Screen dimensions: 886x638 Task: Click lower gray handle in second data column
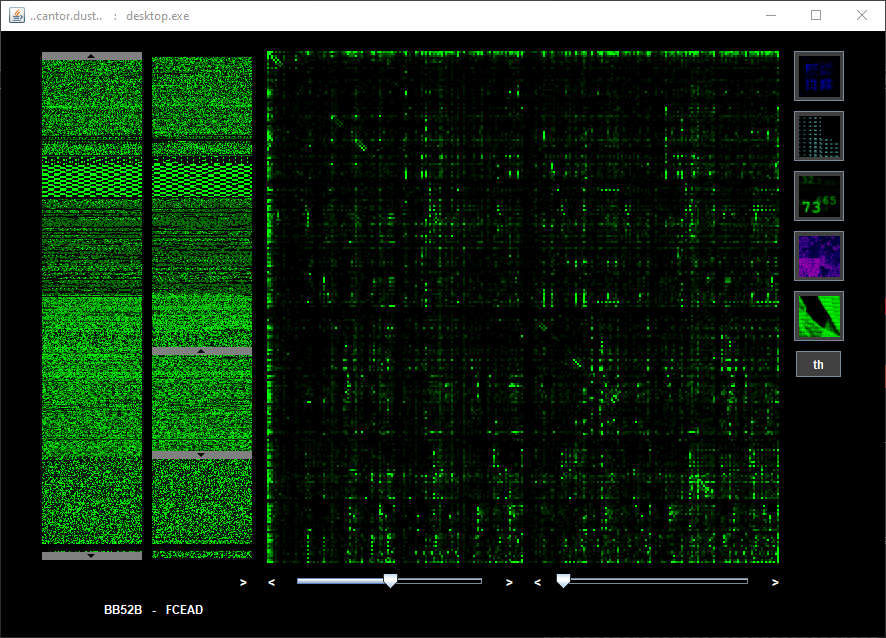201,455
